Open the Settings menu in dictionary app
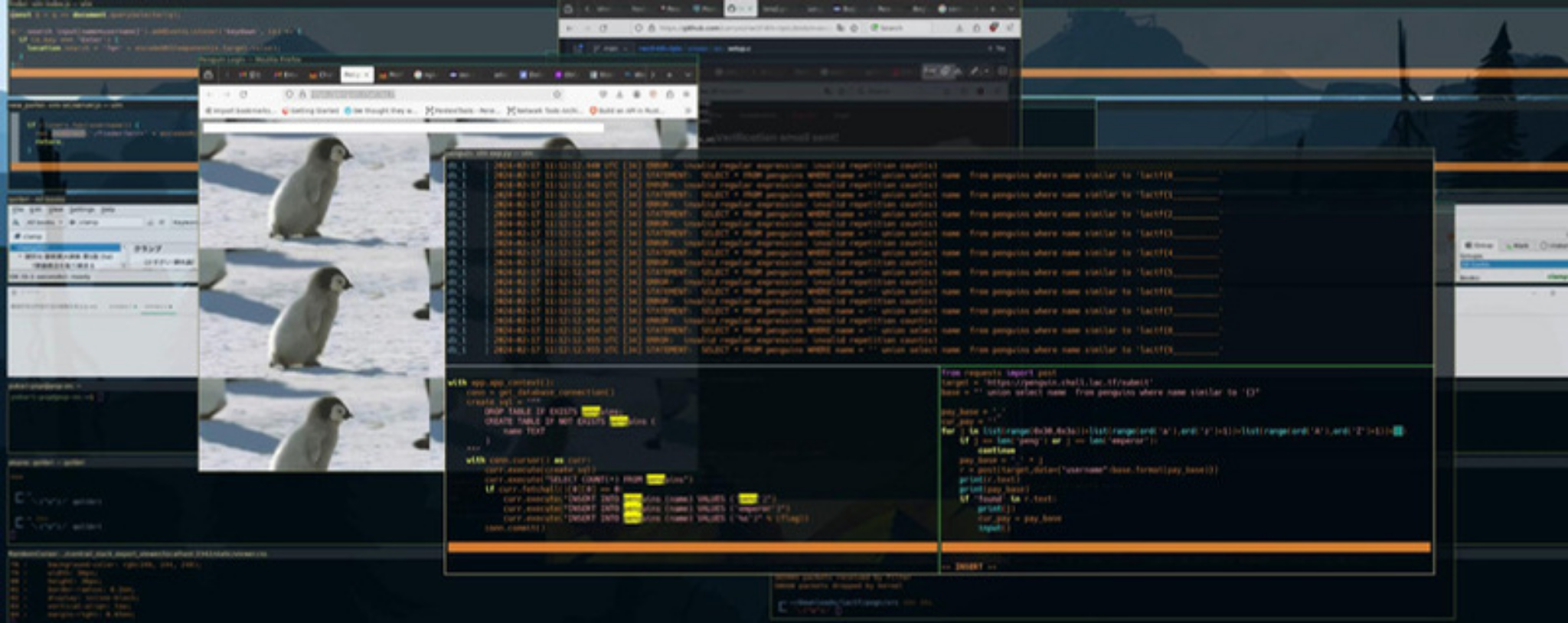 pos(82,210)
